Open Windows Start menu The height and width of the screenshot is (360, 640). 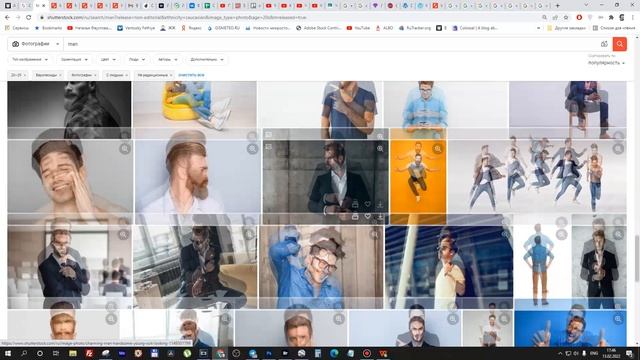(x=7, y=353)
